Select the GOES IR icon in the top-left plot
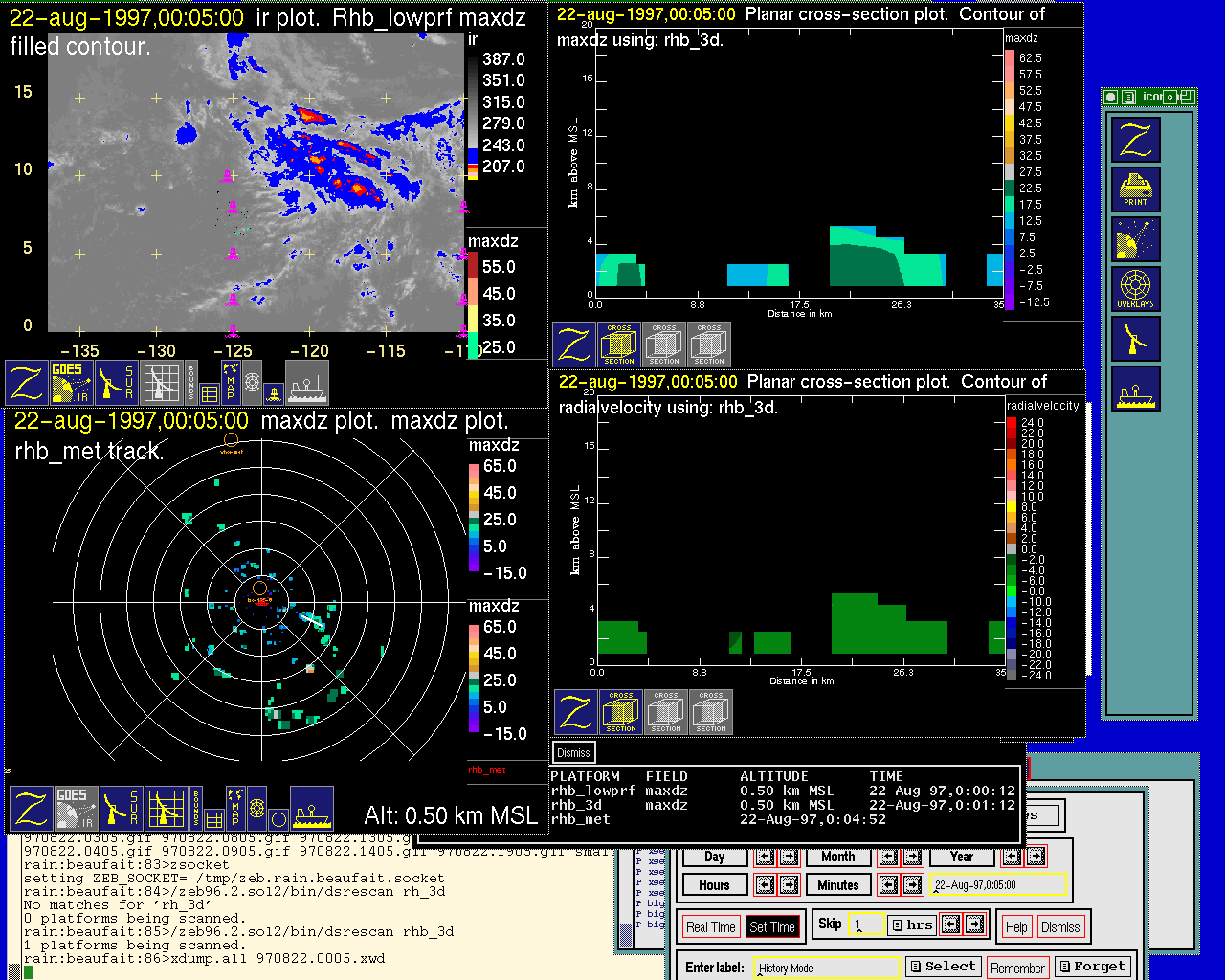This screenshot has width=1225, height=980. pos(72,382)
